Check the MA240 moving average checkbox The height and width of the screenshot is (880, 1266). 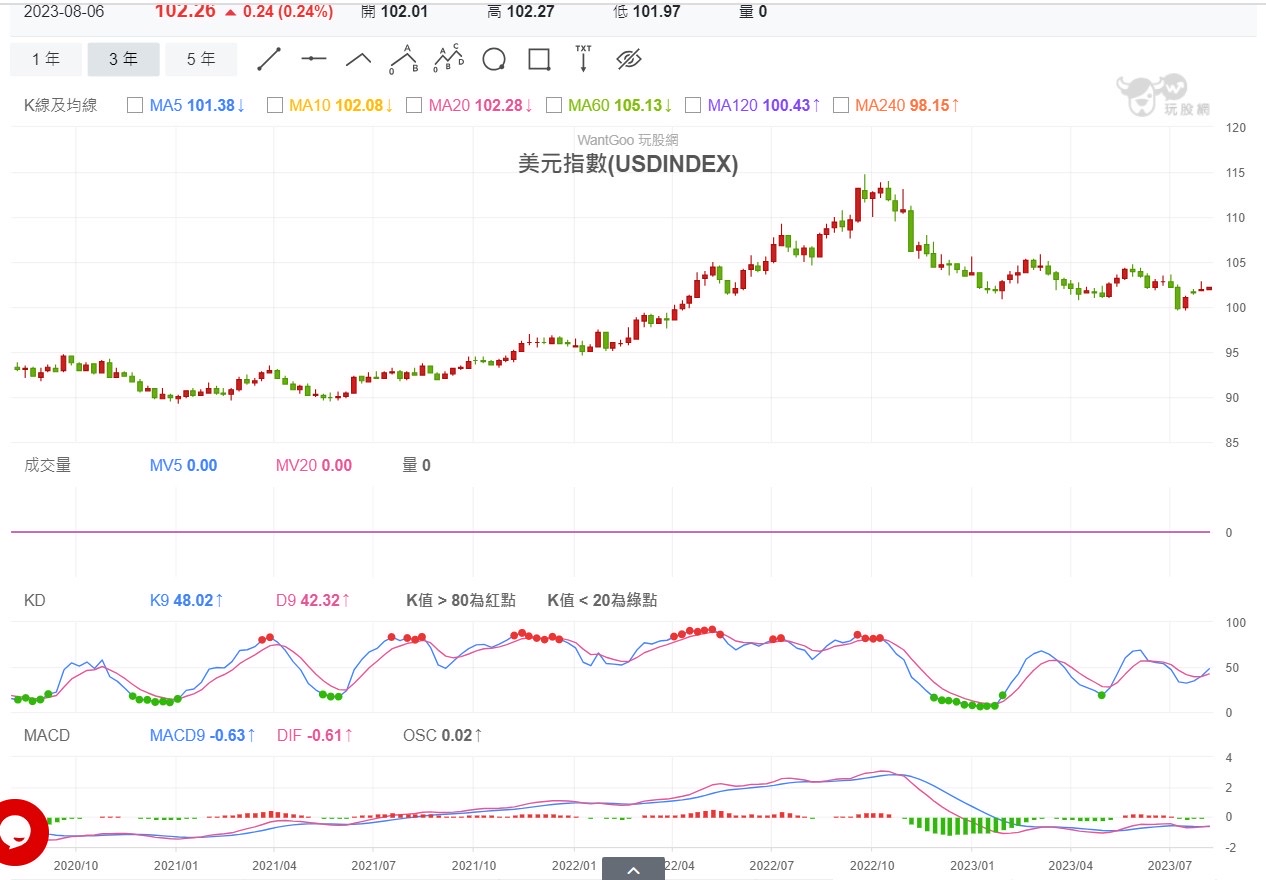(x=841, y=105)
